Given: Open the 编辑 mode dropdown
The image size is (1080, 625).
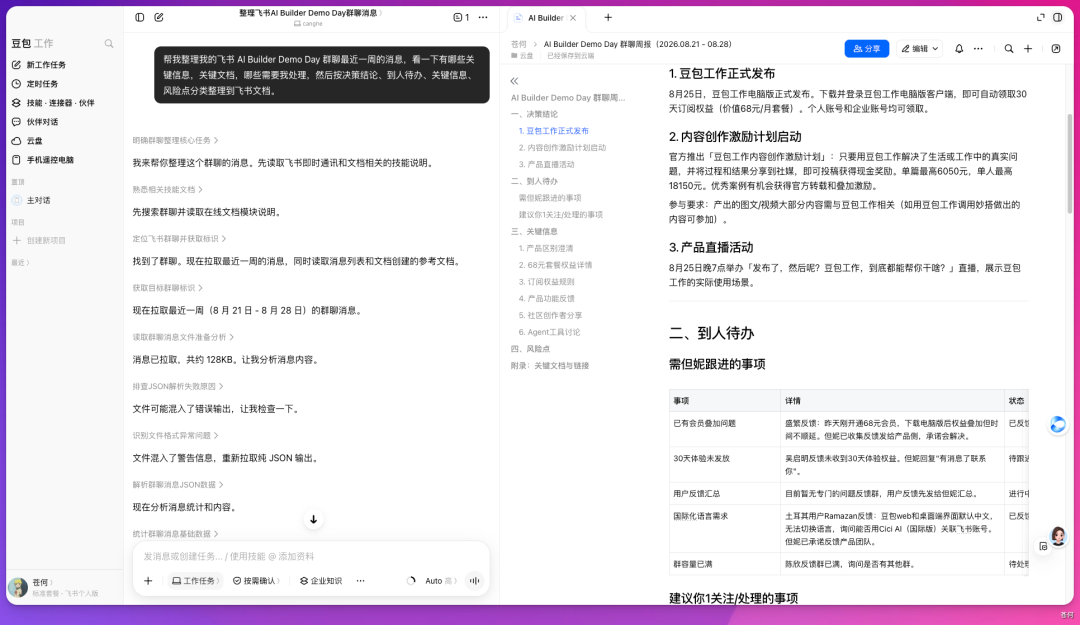Looking at the screenshot, I should click(920, 49).
